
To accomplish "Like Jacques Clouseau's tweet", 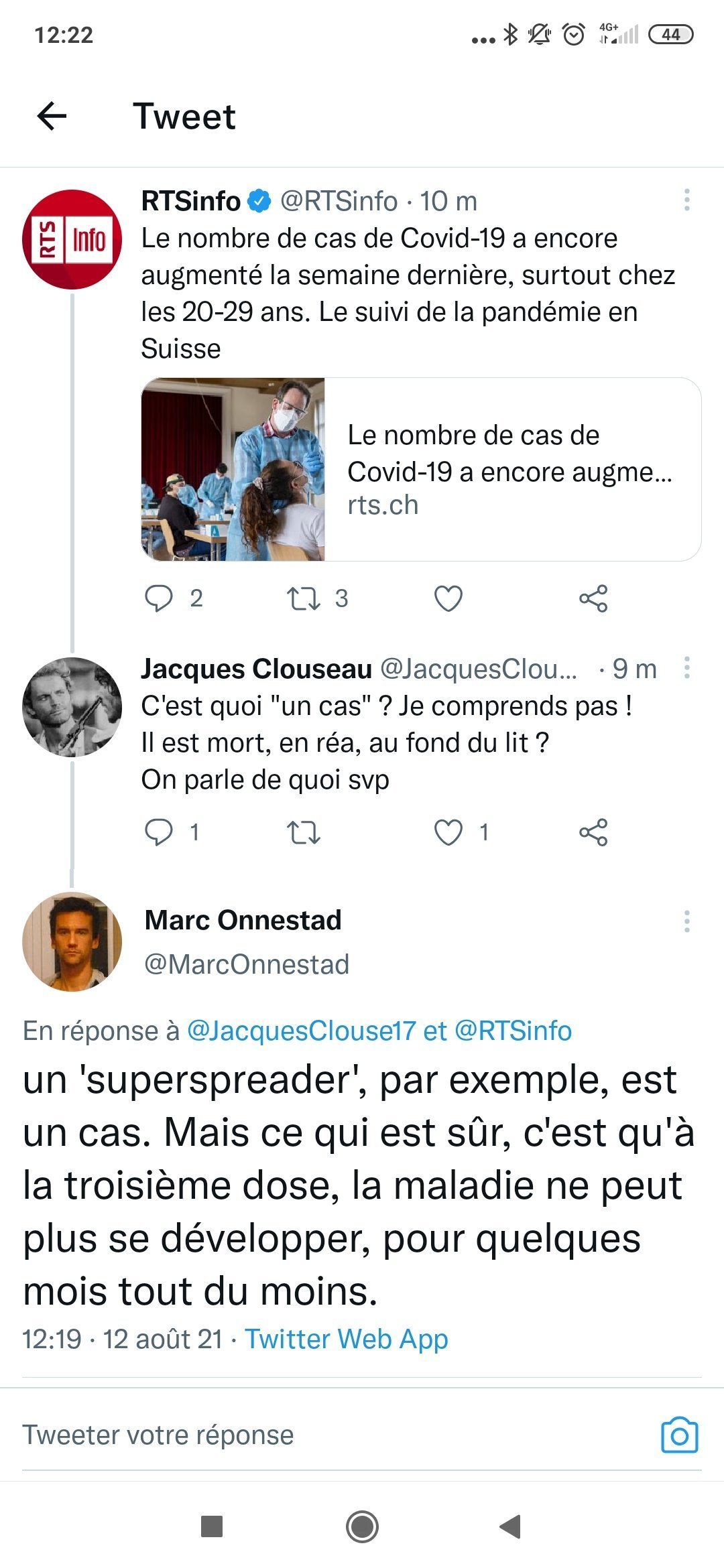I will pyautogui.click(x=448, y=832).
